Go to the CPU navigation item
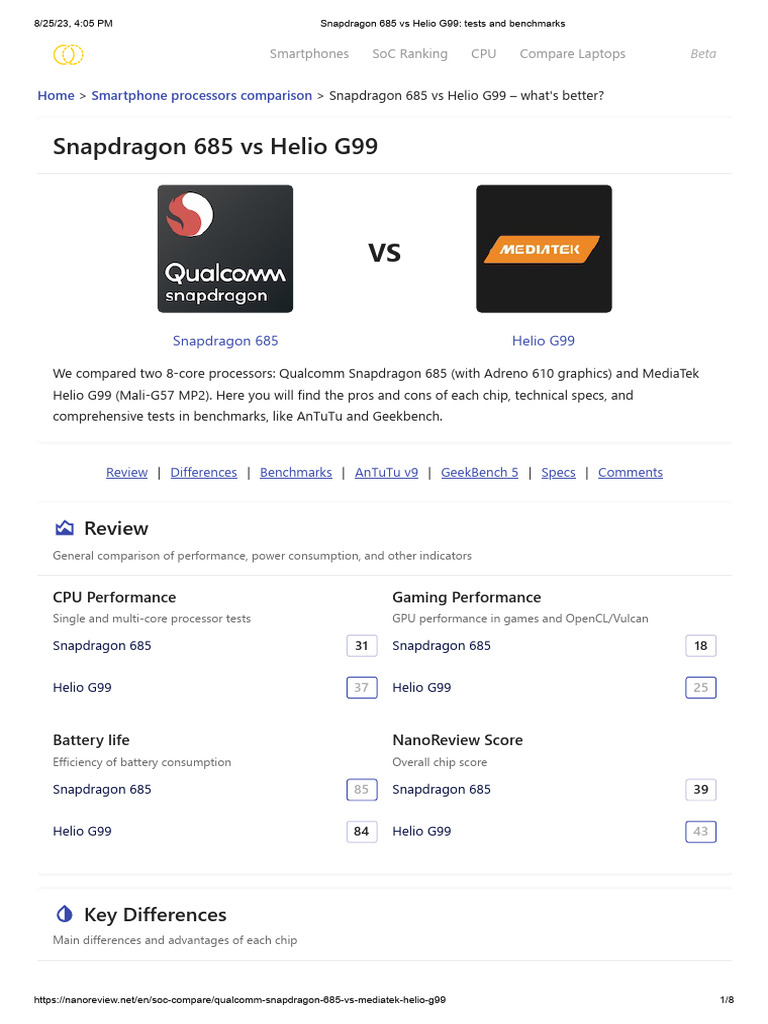Image resolution: width=768 pixels, height=1024 pixels. point(483,54)
